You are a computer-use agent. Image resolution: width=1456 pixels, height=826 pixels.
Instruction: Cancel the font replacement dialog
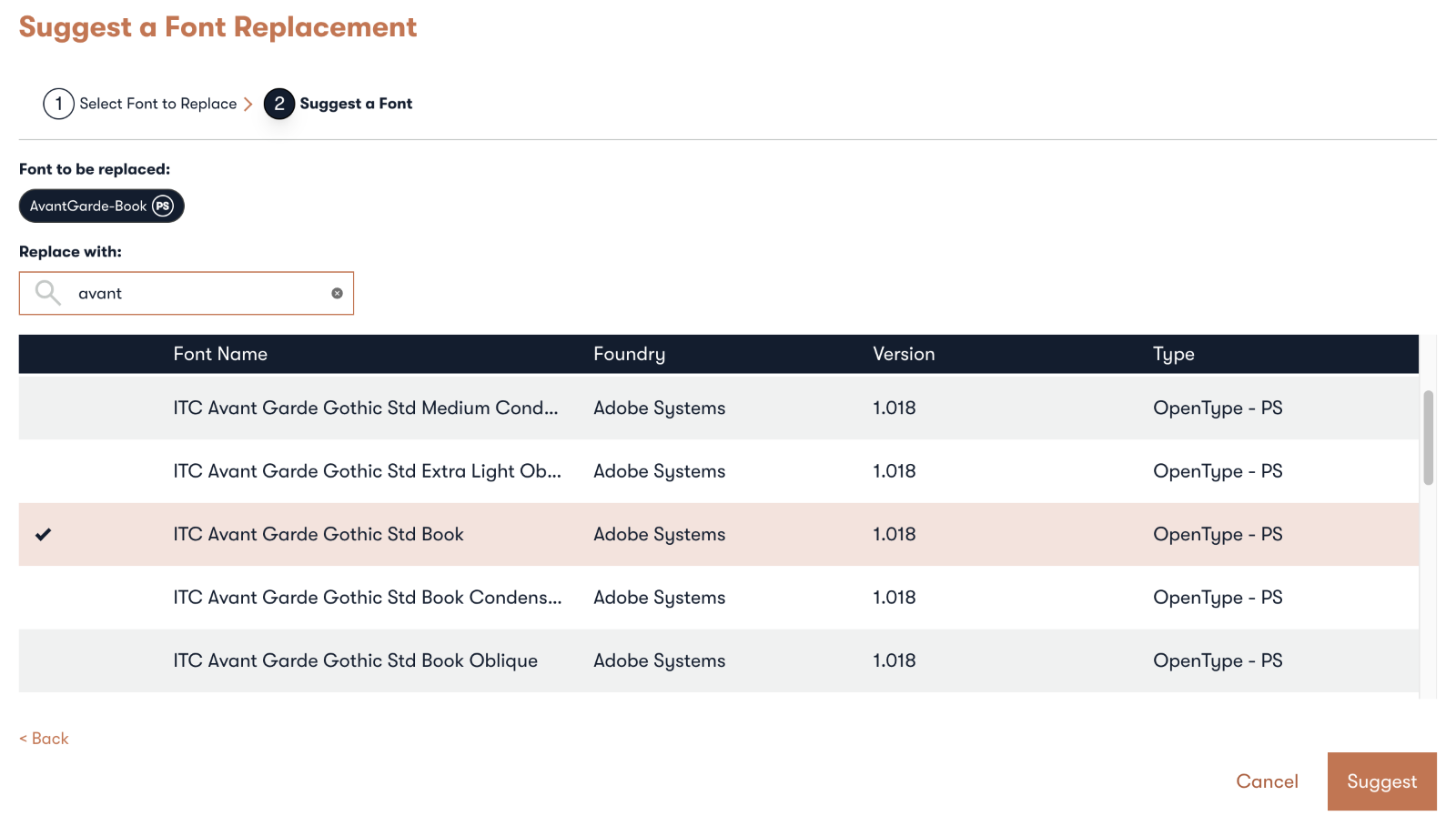point(1267,781)
